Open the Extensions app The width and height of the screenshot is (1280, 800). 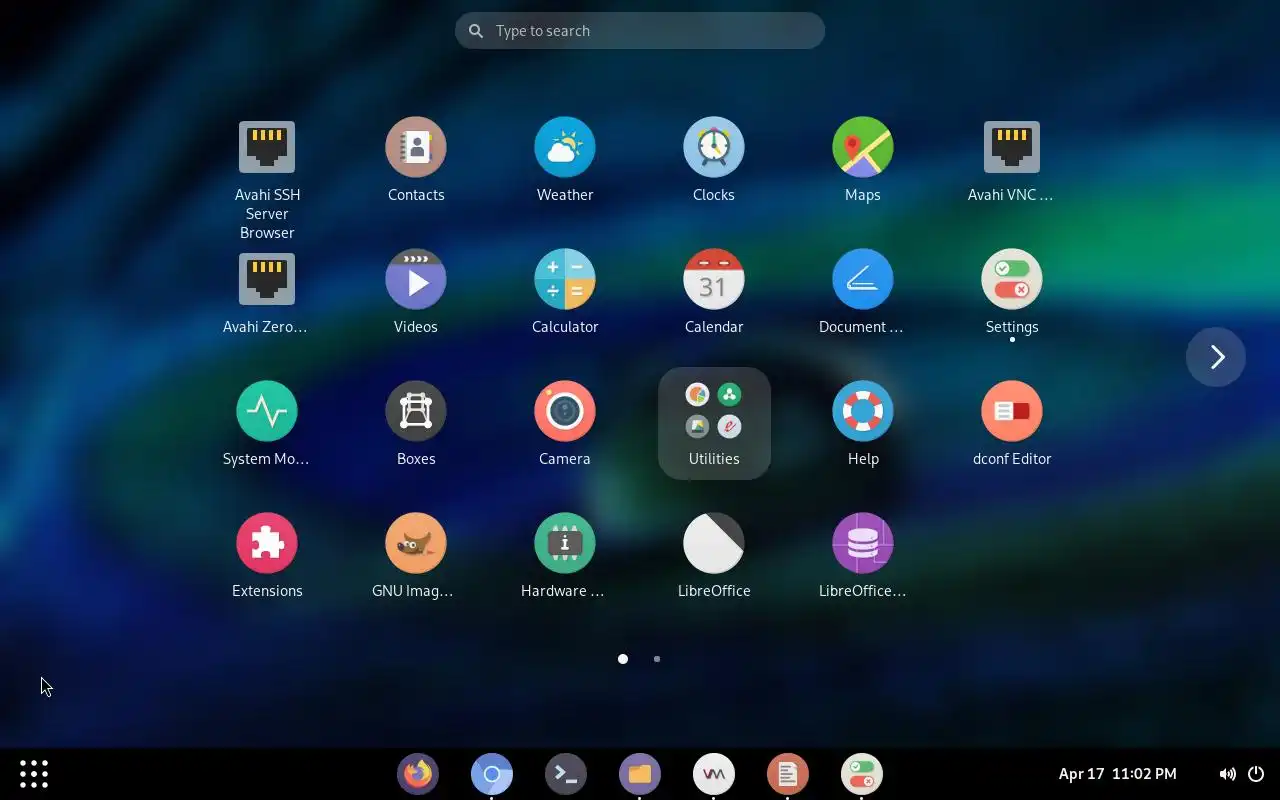(x=267, y=543)
